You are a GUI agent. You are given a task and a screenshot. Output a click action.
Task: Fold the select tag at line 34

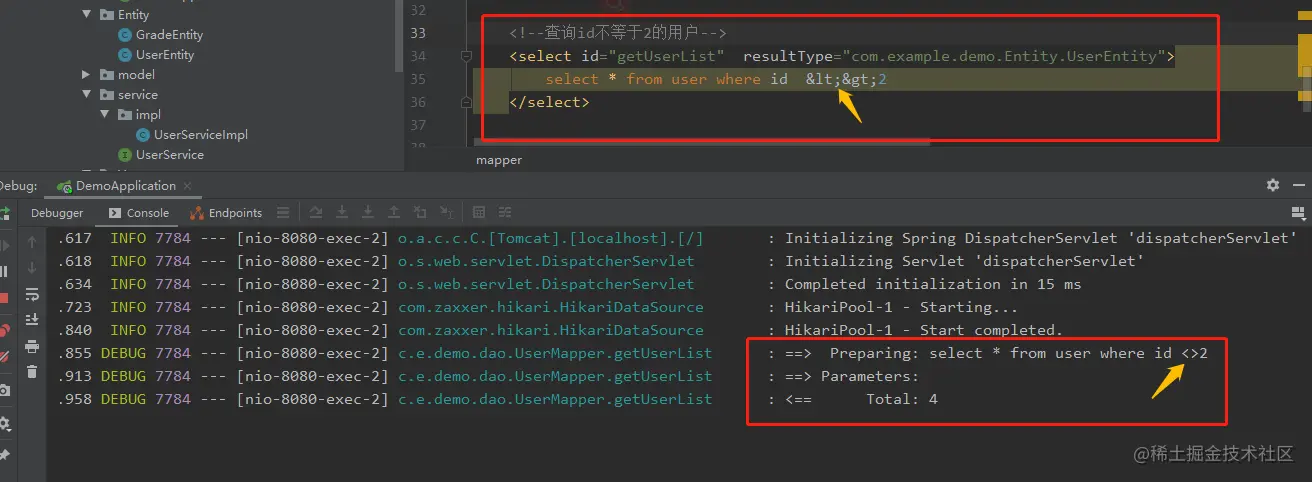point(466,57)
